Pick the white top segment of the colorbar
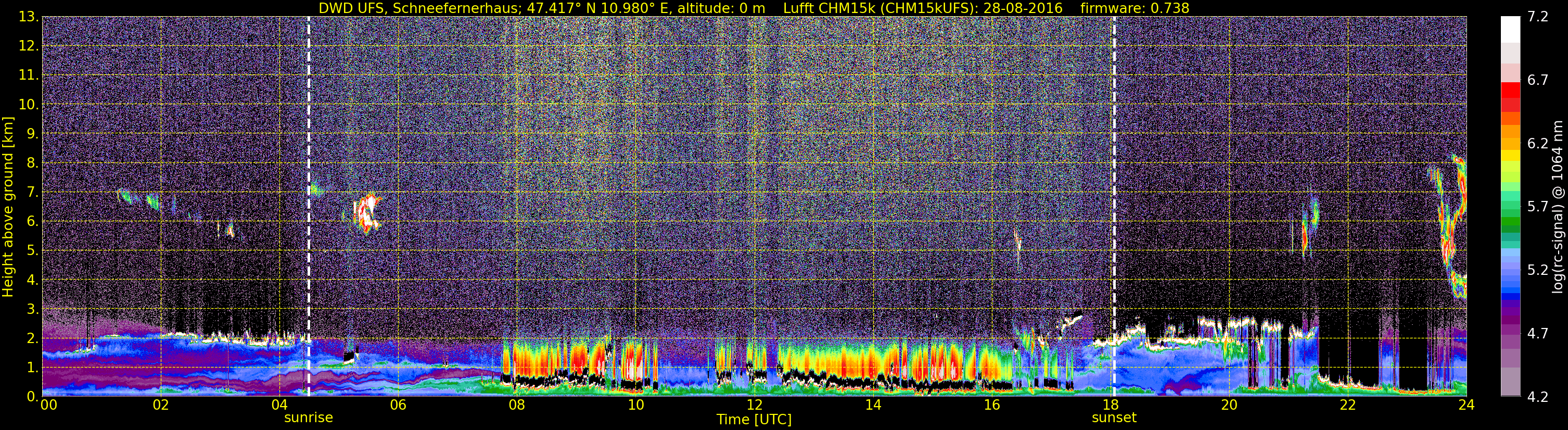Image resolution: width=1568 pixels, height=430 pixels. pos(1510,29)
